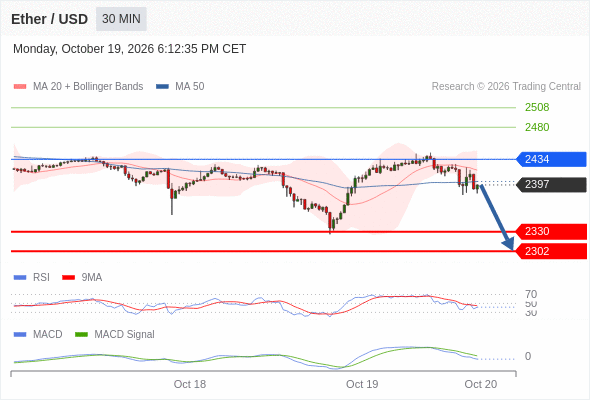Click the black 2397 current price tag
Image resolution: width=590 pixels, height=400 pixels.
click(551, 184)
